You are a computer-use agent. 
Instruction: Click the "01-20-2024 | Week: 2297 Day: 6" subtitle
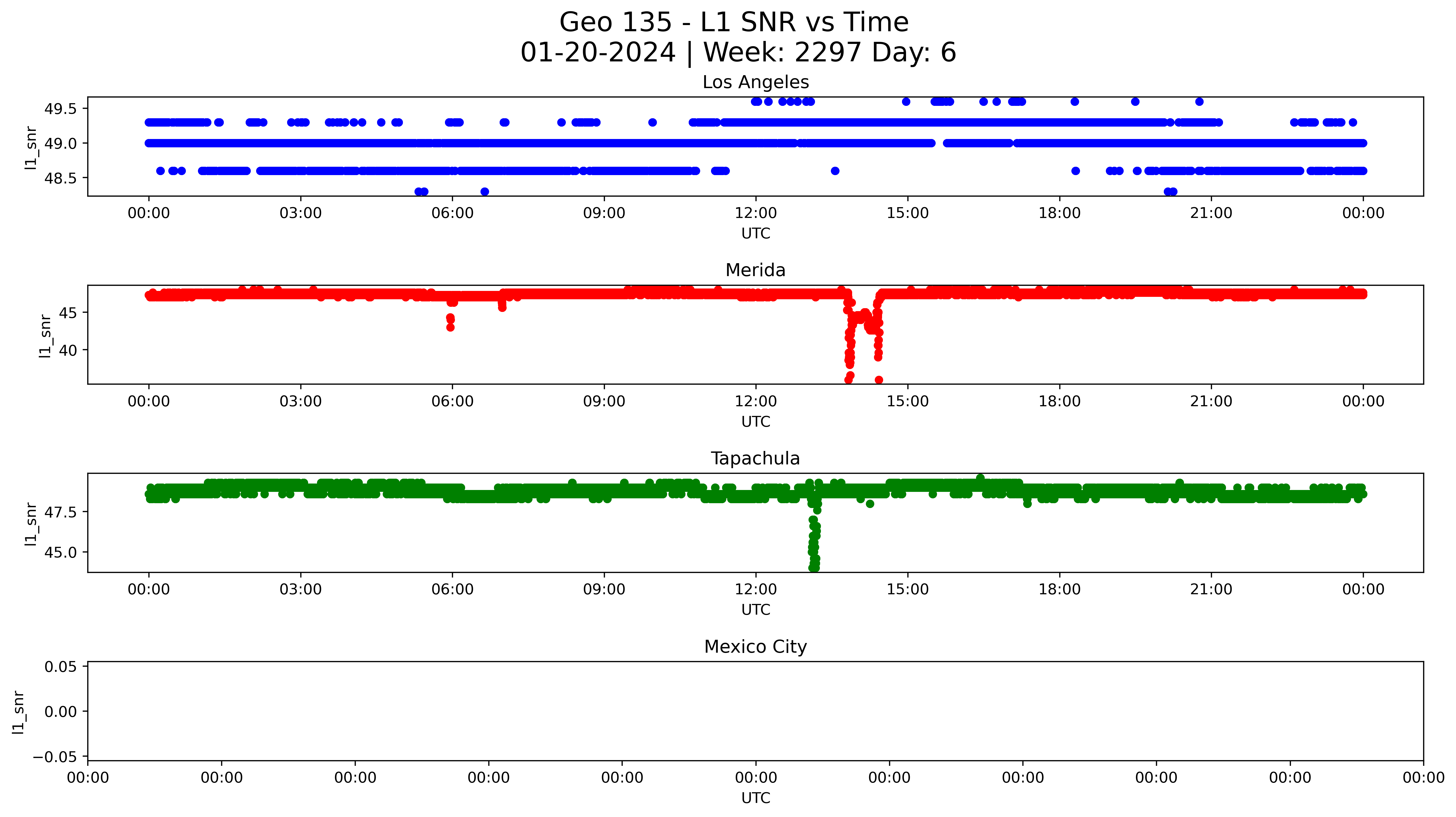point(738,53)
